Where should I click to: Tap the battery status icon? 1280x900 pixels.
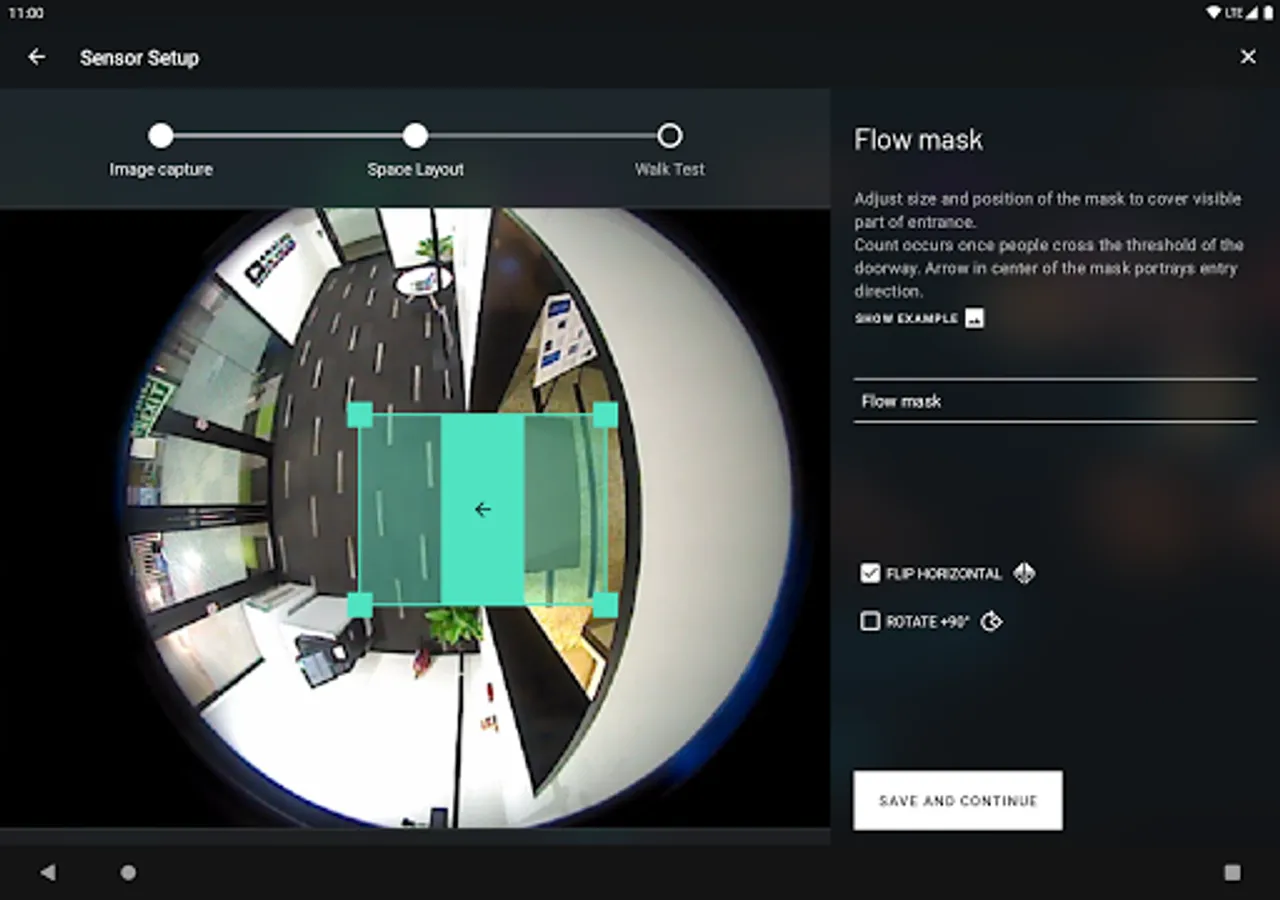1267,13
